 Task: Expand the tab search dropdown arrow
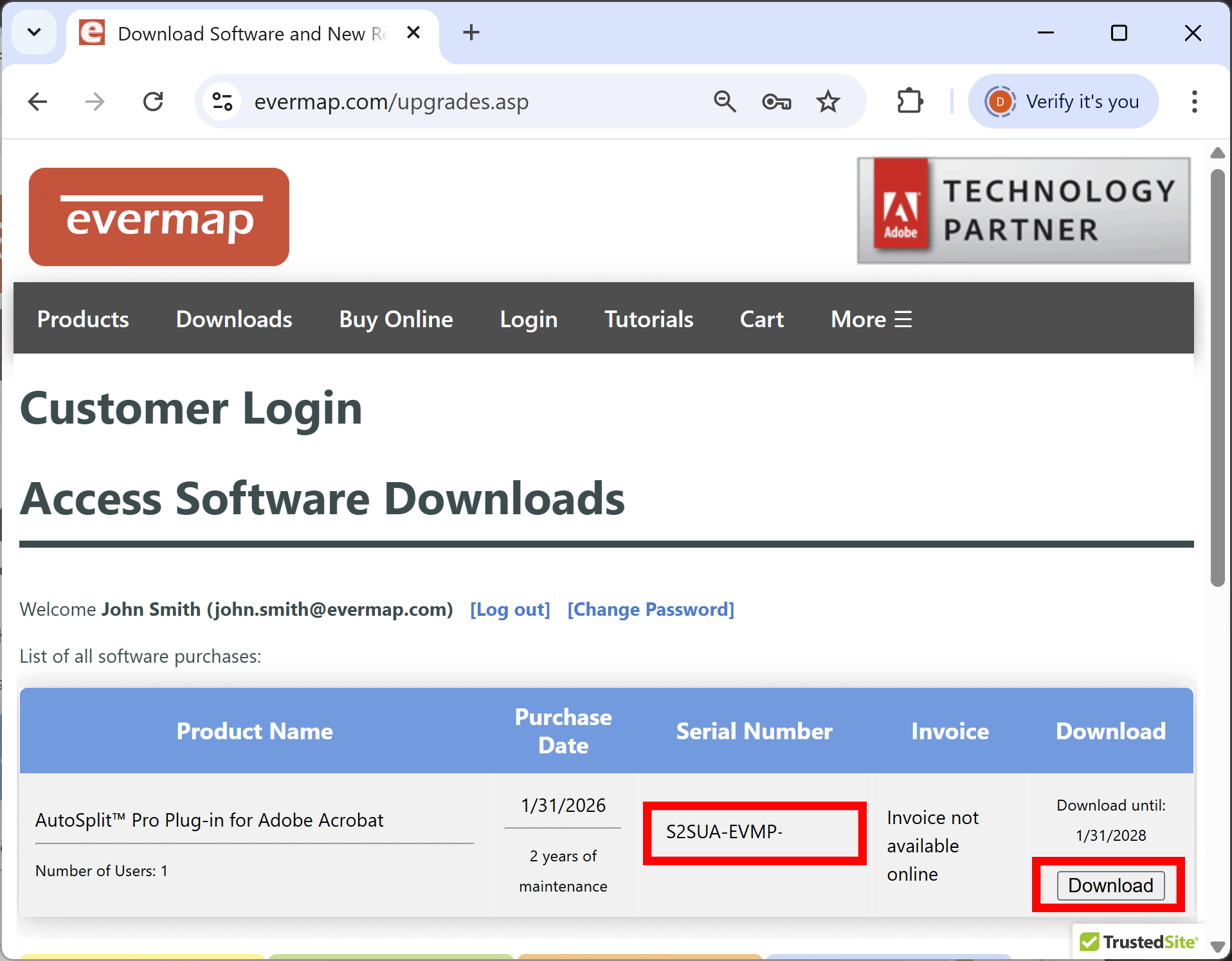(x=34, y=32)
